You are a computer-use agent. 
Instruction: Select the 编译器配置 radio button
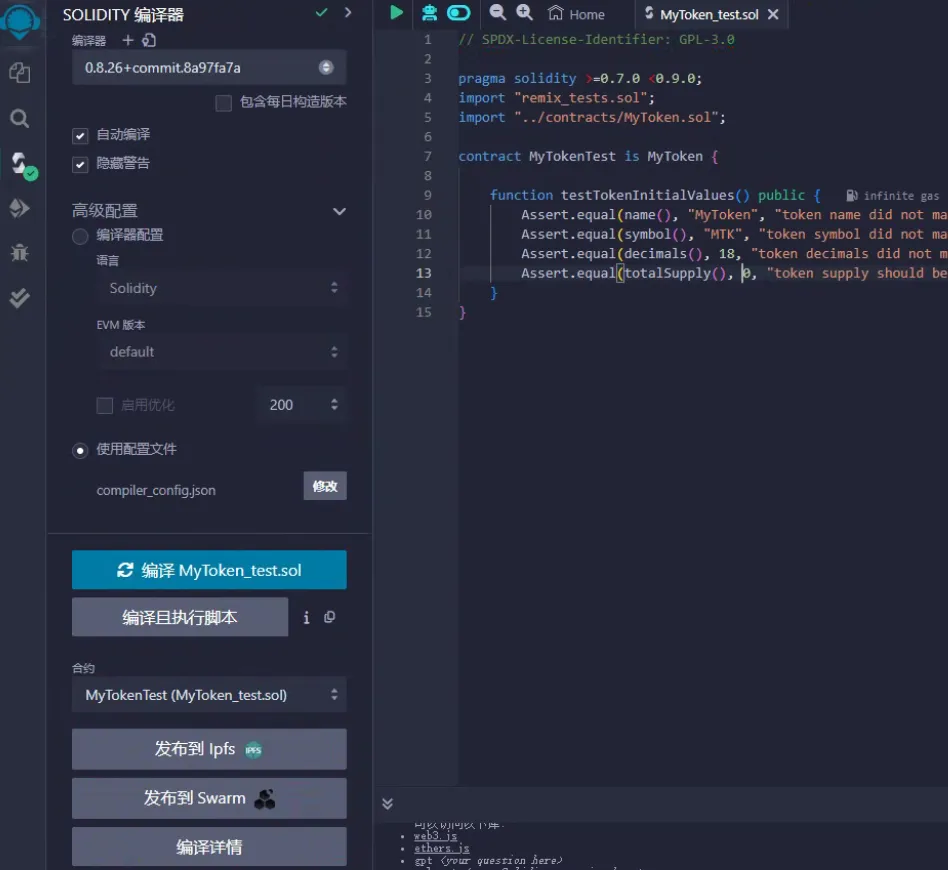81,236
